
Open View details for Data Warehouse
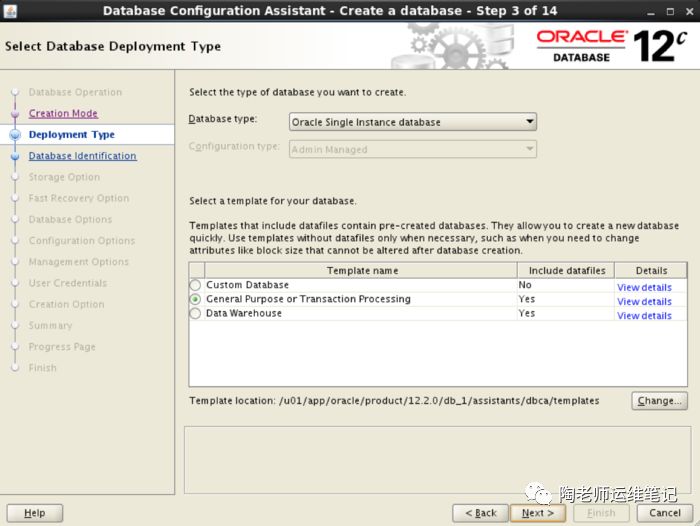click(x=644, y=315)
